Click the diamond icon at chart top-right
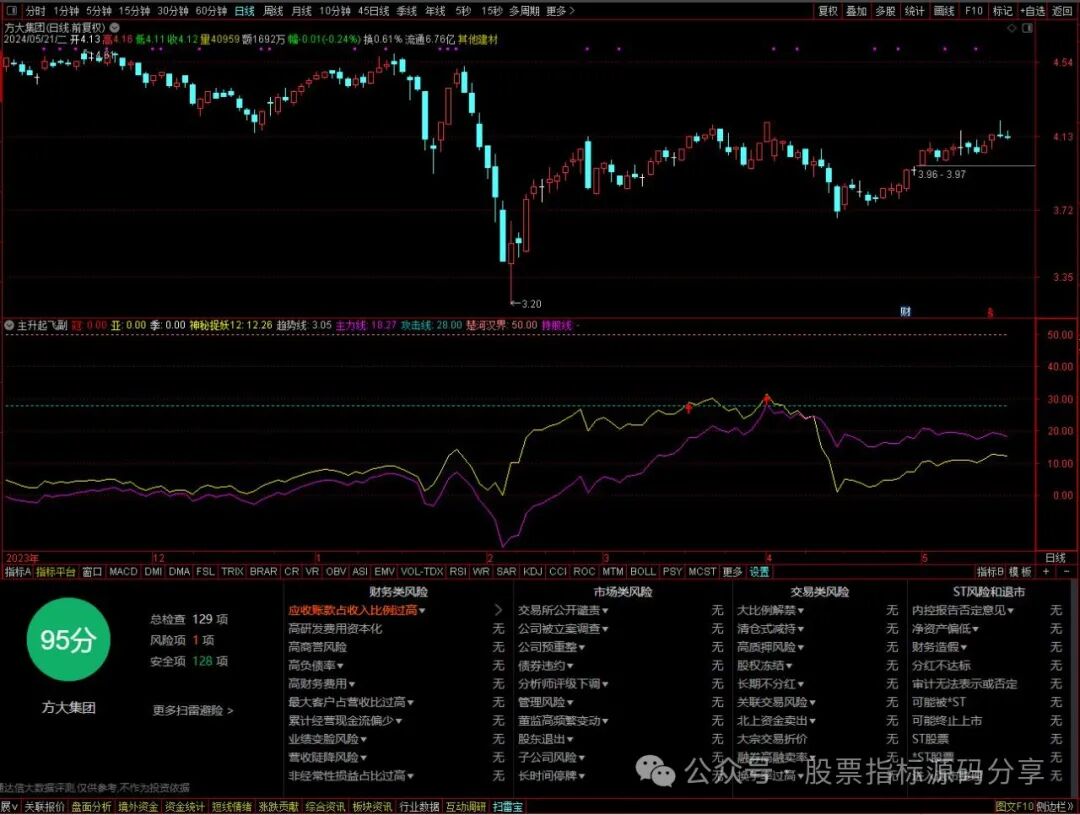This screenshot has width=1080, height=815. [1012, 28]
